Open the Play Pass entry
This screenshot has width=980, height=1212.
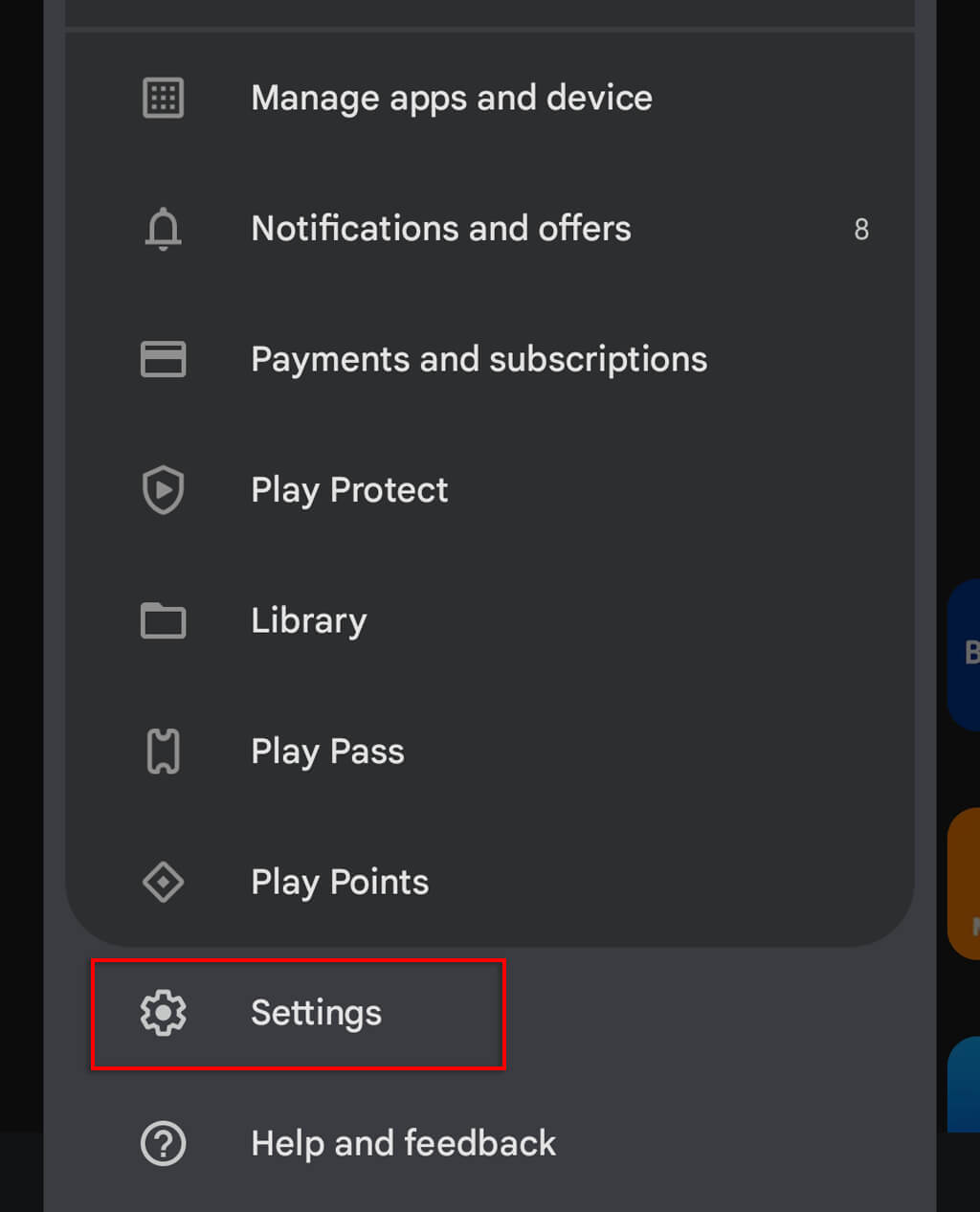[x=327, y=752]
